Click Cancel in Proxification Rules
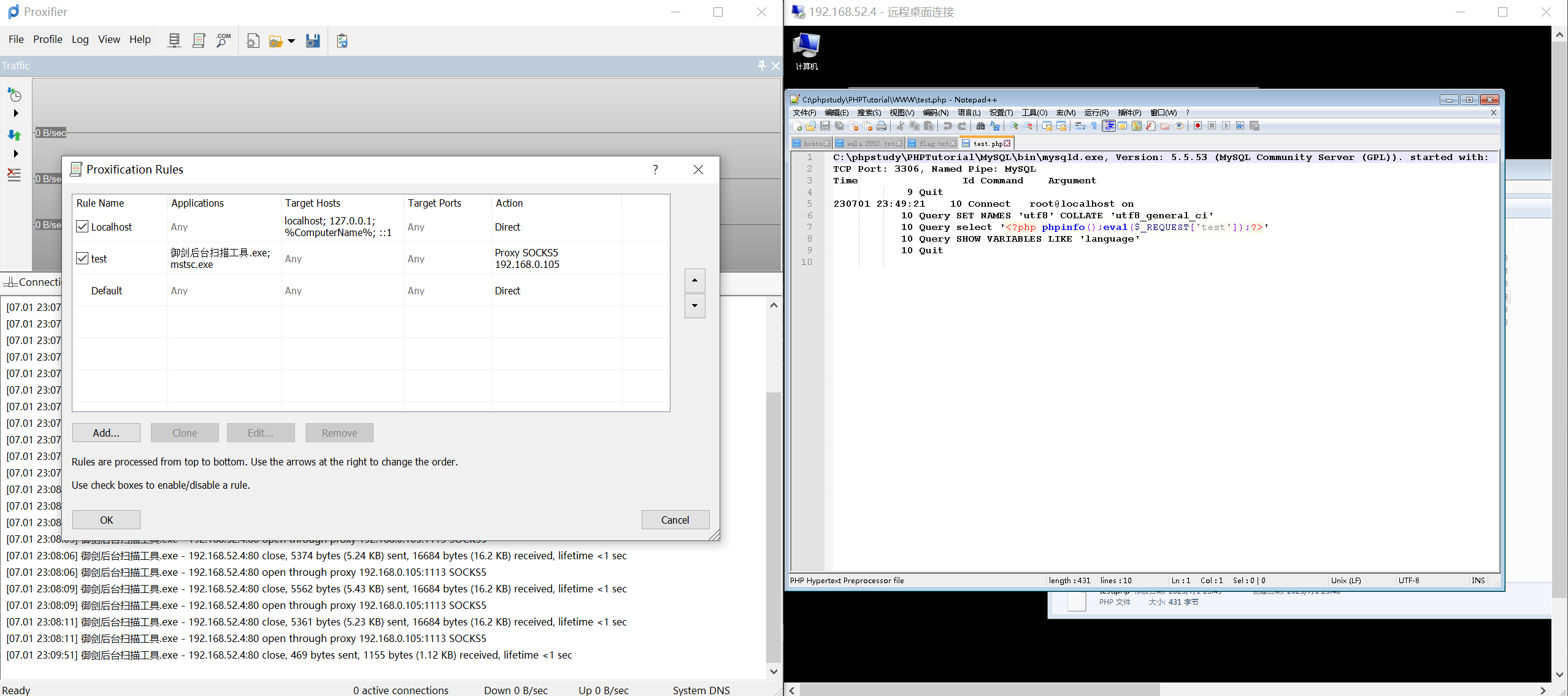Viewport: 1568px width, 696px height. click(675, 520)
